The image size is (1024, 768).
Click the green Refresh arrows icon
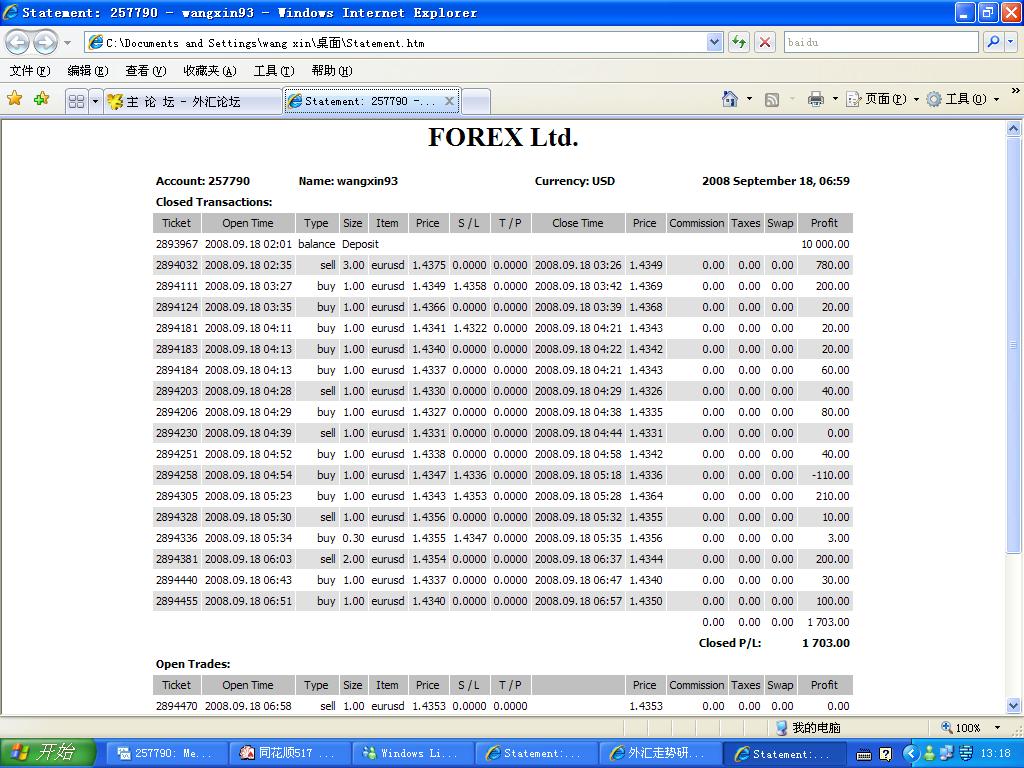click(x=739, y=43)
